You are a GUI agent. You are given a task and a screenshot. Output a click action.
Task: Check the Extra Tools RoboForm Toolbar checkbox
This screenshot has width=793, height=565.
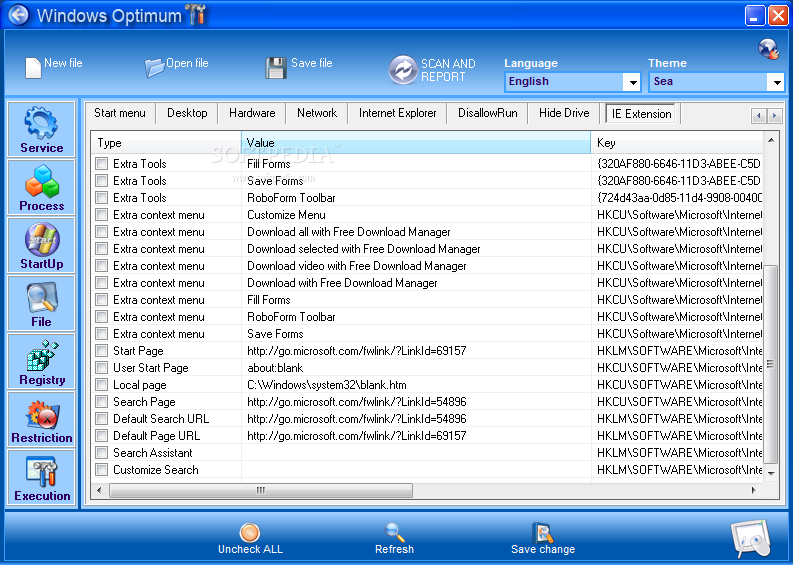point(102,197)
